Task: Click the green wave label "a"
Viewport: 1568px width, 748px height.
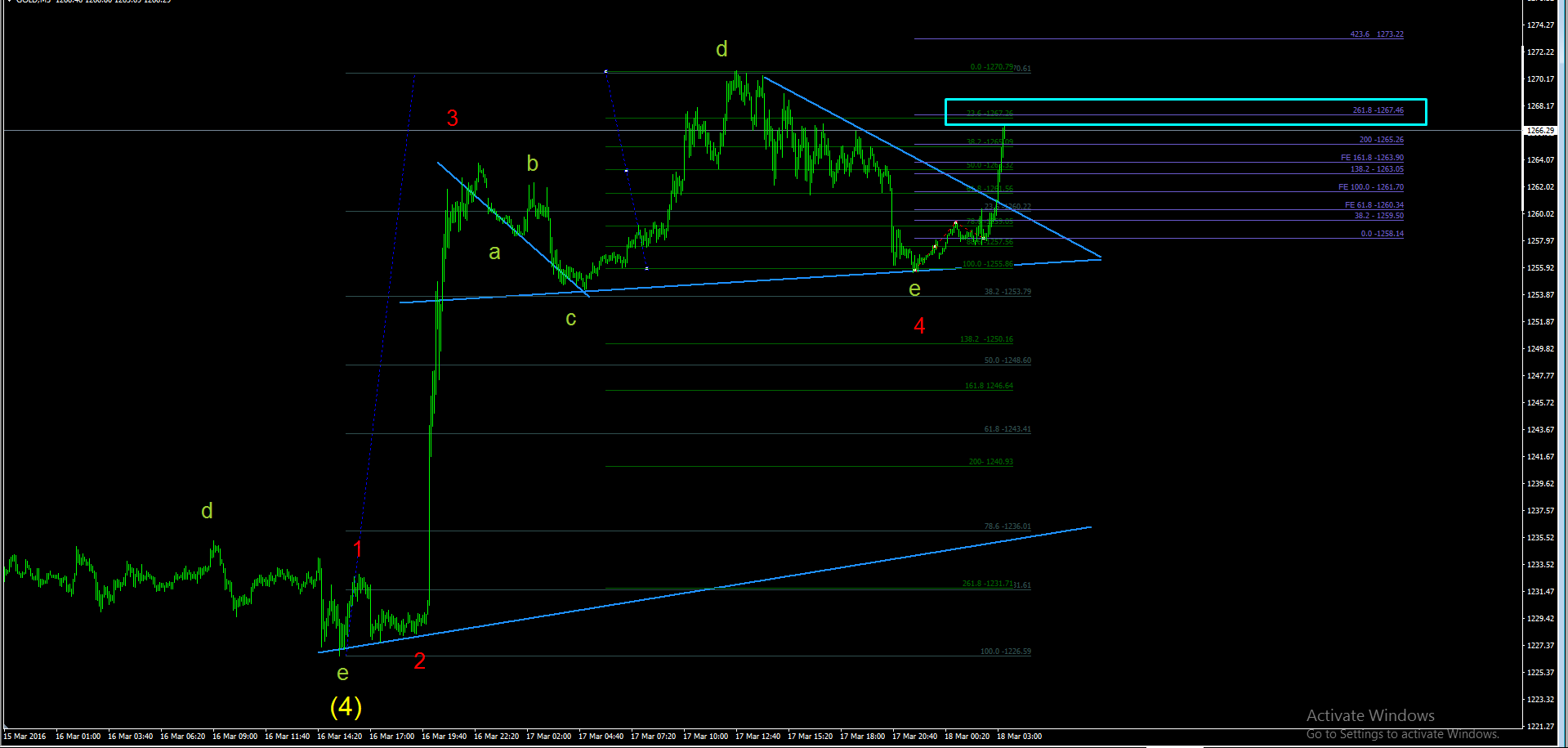Action: (494, 252)
